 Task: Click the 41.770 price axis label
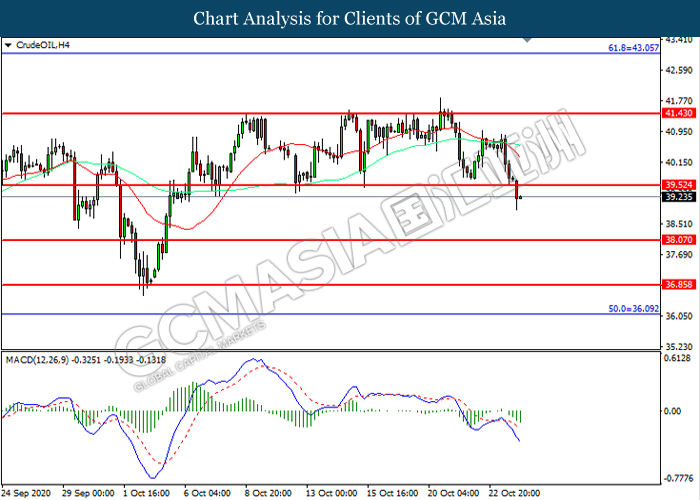pos(679,101)
